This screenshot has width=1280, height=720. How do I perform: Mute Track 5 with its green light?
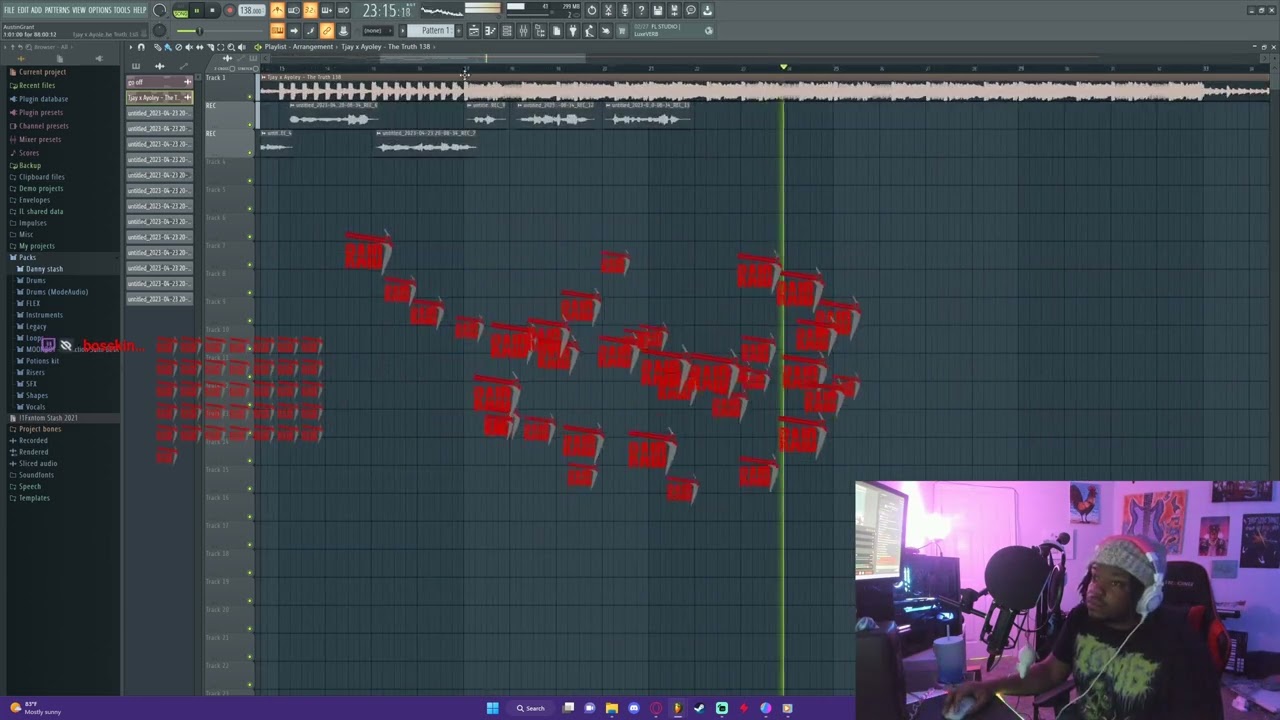click(x=250, y=208)
